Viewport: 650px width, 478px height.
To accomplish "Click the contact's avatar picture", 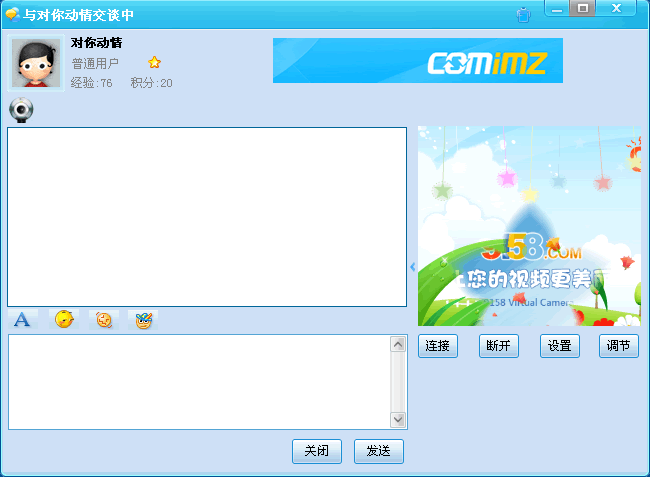I will (x=36, y=63).
